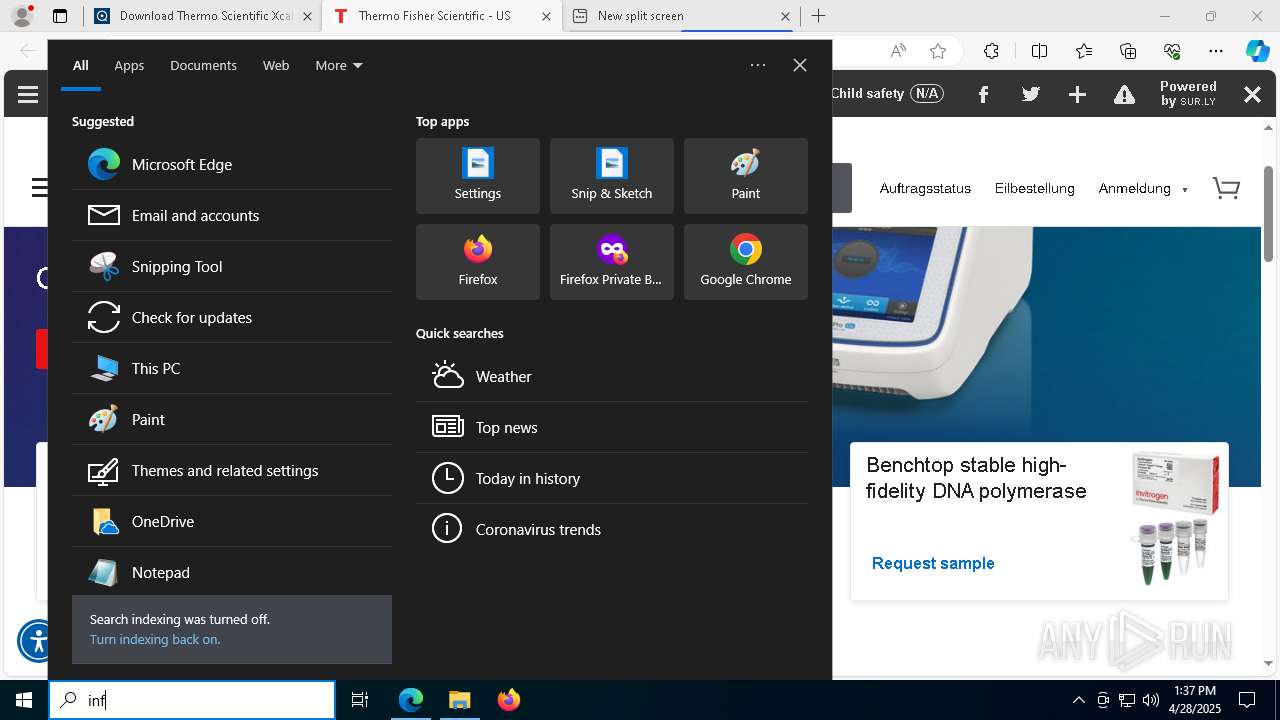Open Themes and related settings

232,470
